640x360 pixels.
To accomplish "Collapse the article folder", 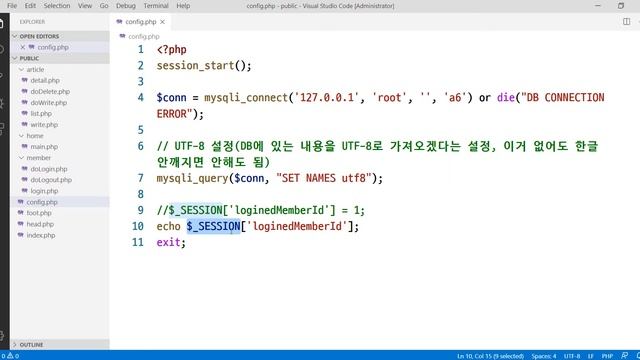I will coord(21,69).
